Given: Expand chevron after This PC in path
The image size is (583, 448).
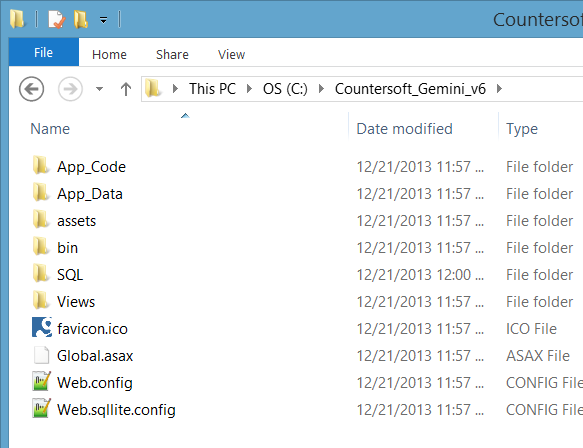Looking at the screenshot, I should (x=249, y=89).
